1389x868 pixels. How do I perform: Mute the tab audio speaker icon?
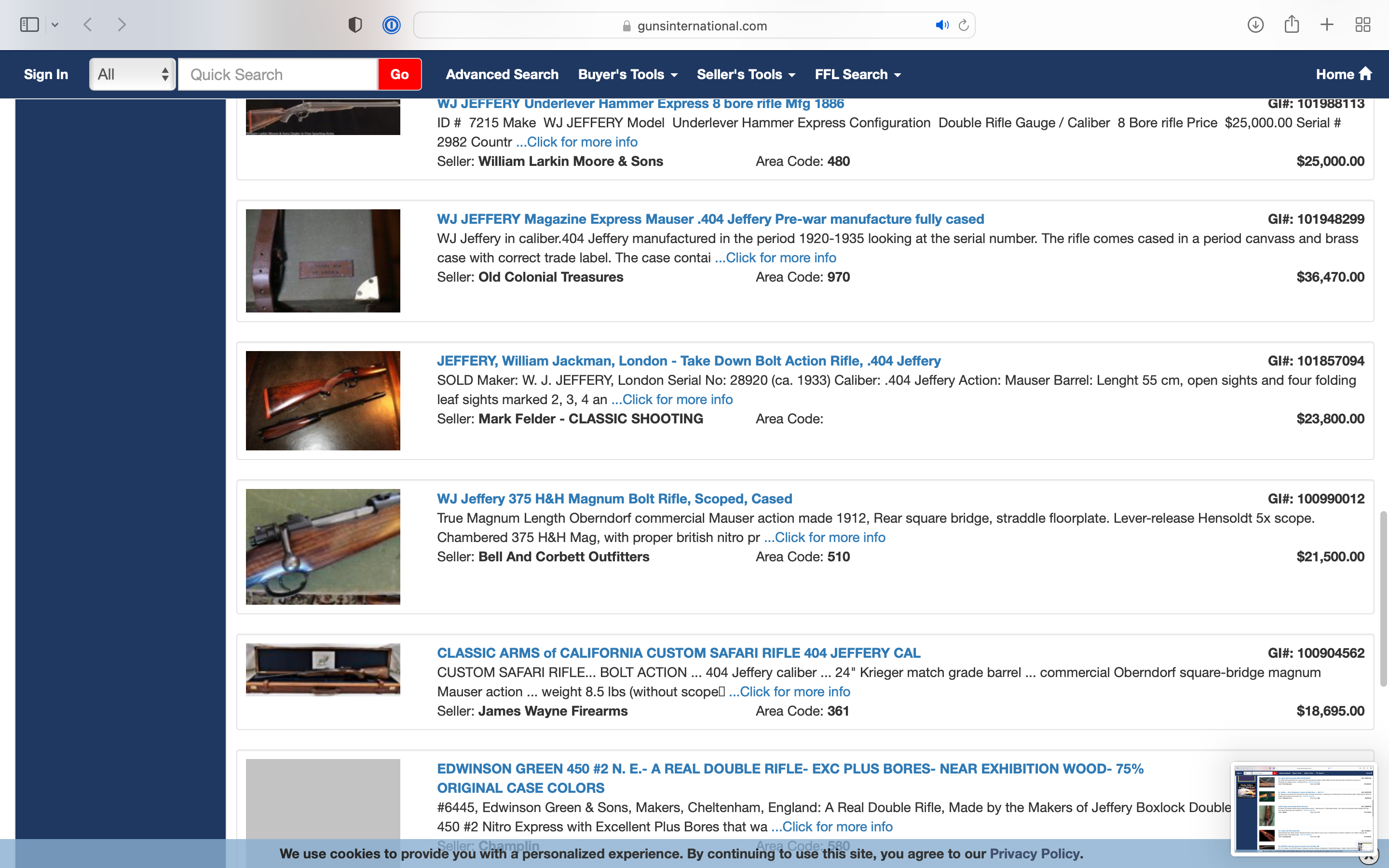tap(941, 25)
